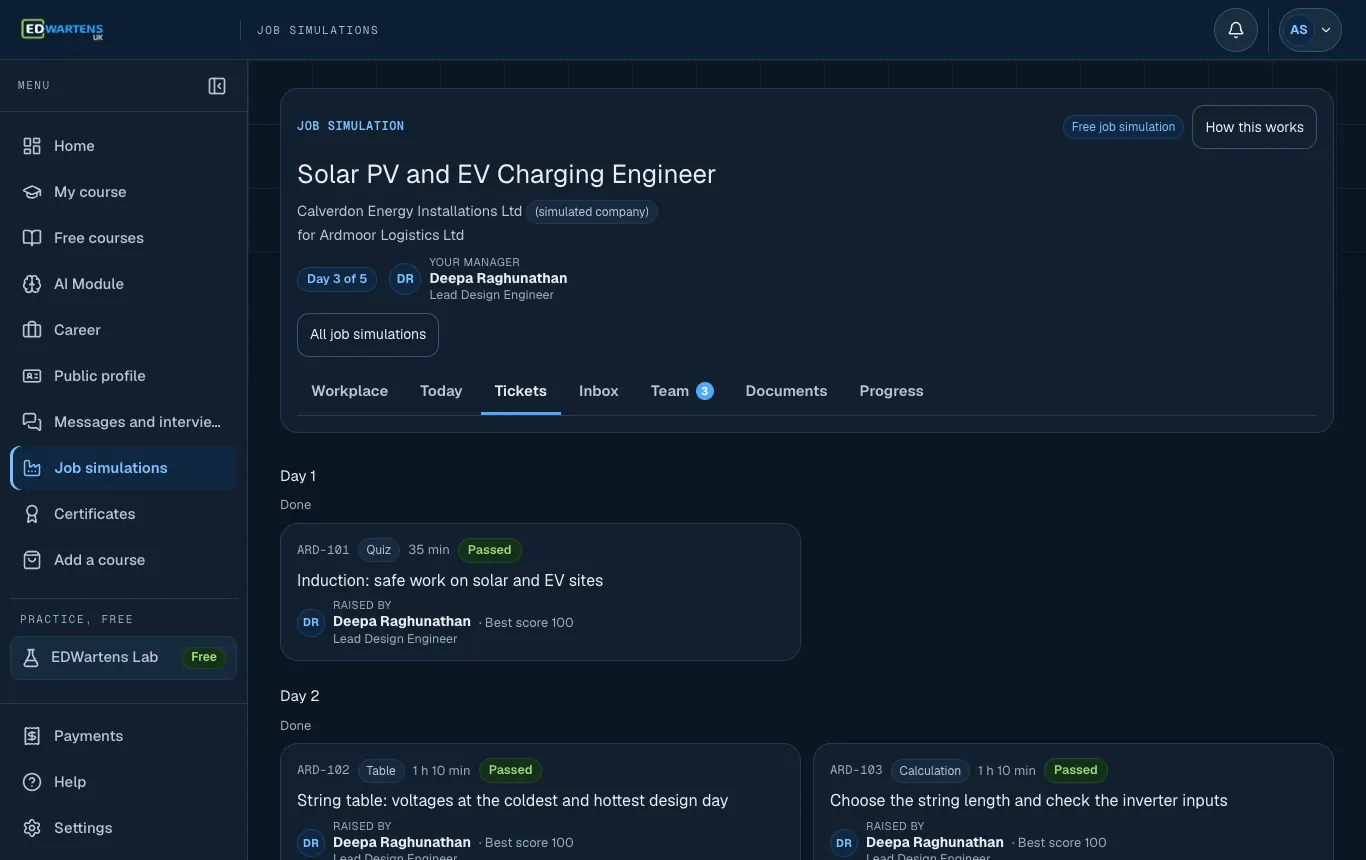Click the Free badge beside EDWartens Lab
This screenshot has height=860, width=1366.
pyautogui.click(x=204, y=657)
